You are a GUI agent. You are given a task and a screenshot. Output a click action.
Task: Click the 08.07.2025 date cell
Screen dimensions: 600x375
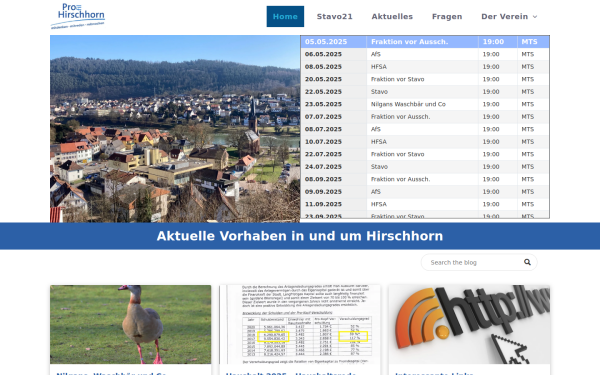point(334,129)
